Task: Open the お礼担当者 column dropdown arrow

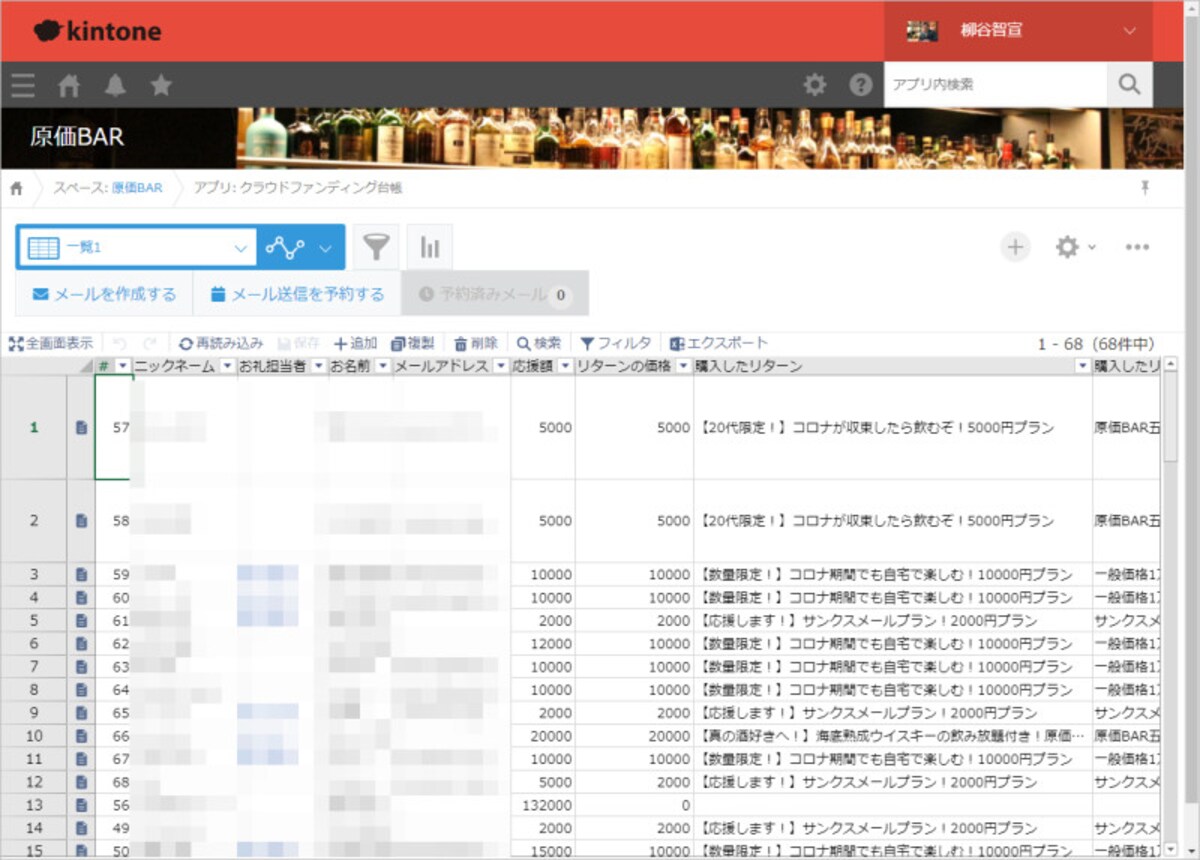Action: (319, 367)
